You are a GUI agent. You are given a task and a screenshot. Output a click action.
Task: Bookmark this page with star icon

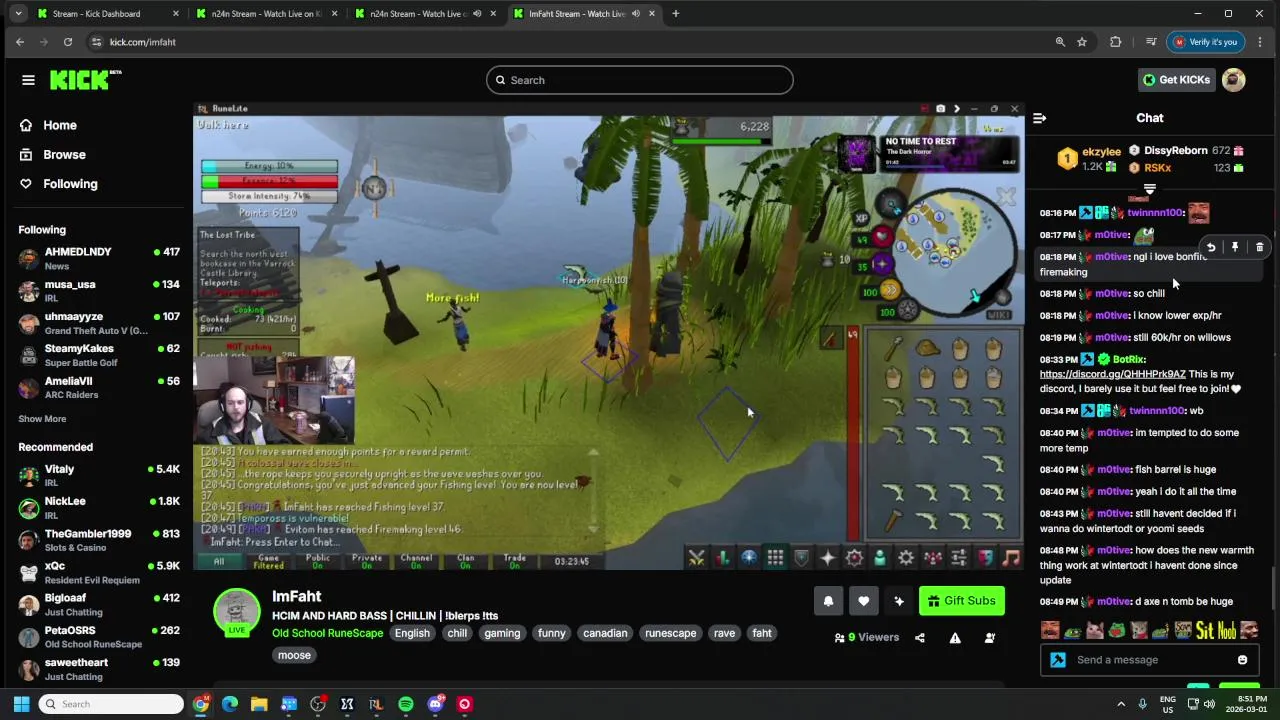click(1082, 42)
